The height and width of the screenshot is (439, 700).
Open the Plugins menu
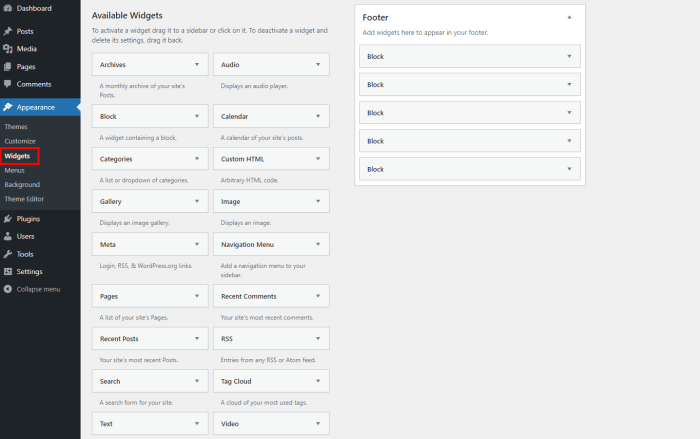[x=28, y=219]
